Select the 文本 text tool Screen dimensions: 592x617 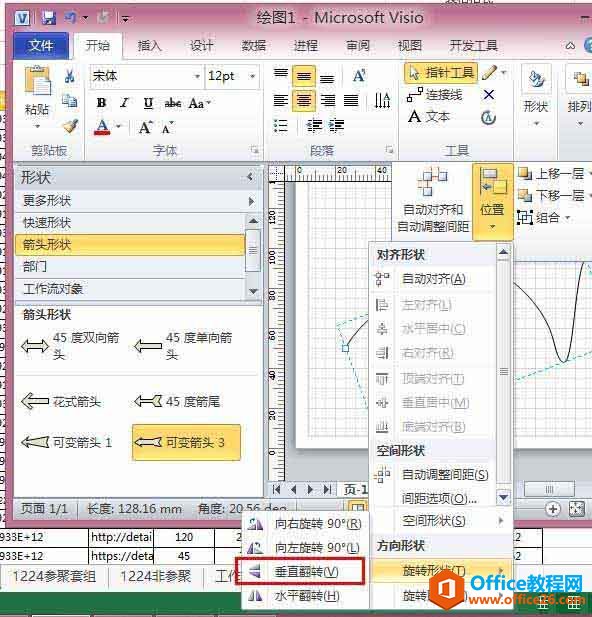tap(429, 116)
